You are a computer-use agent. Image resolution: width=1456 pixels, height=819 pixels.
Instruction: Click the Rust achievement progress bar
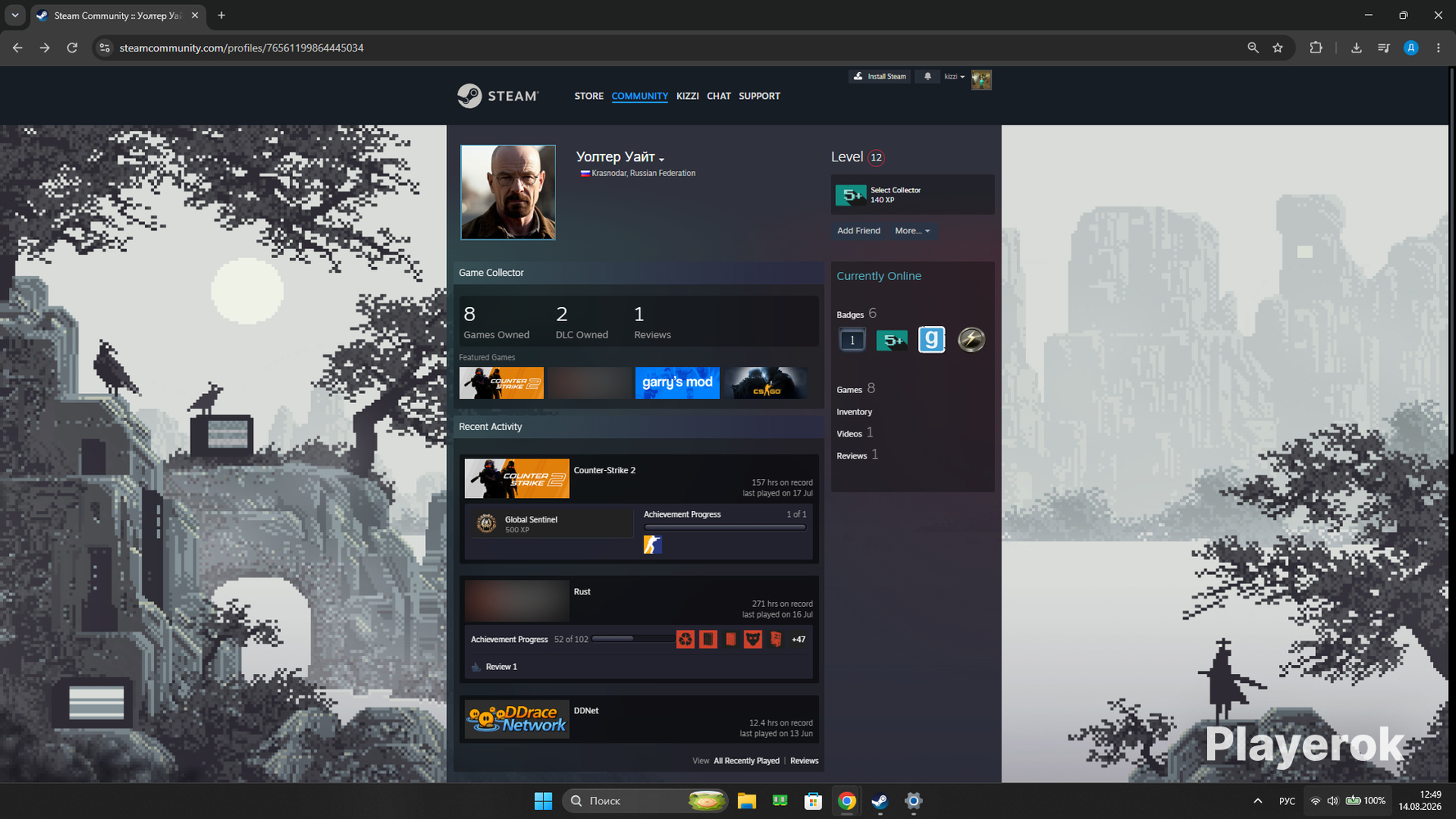point(633,639)
